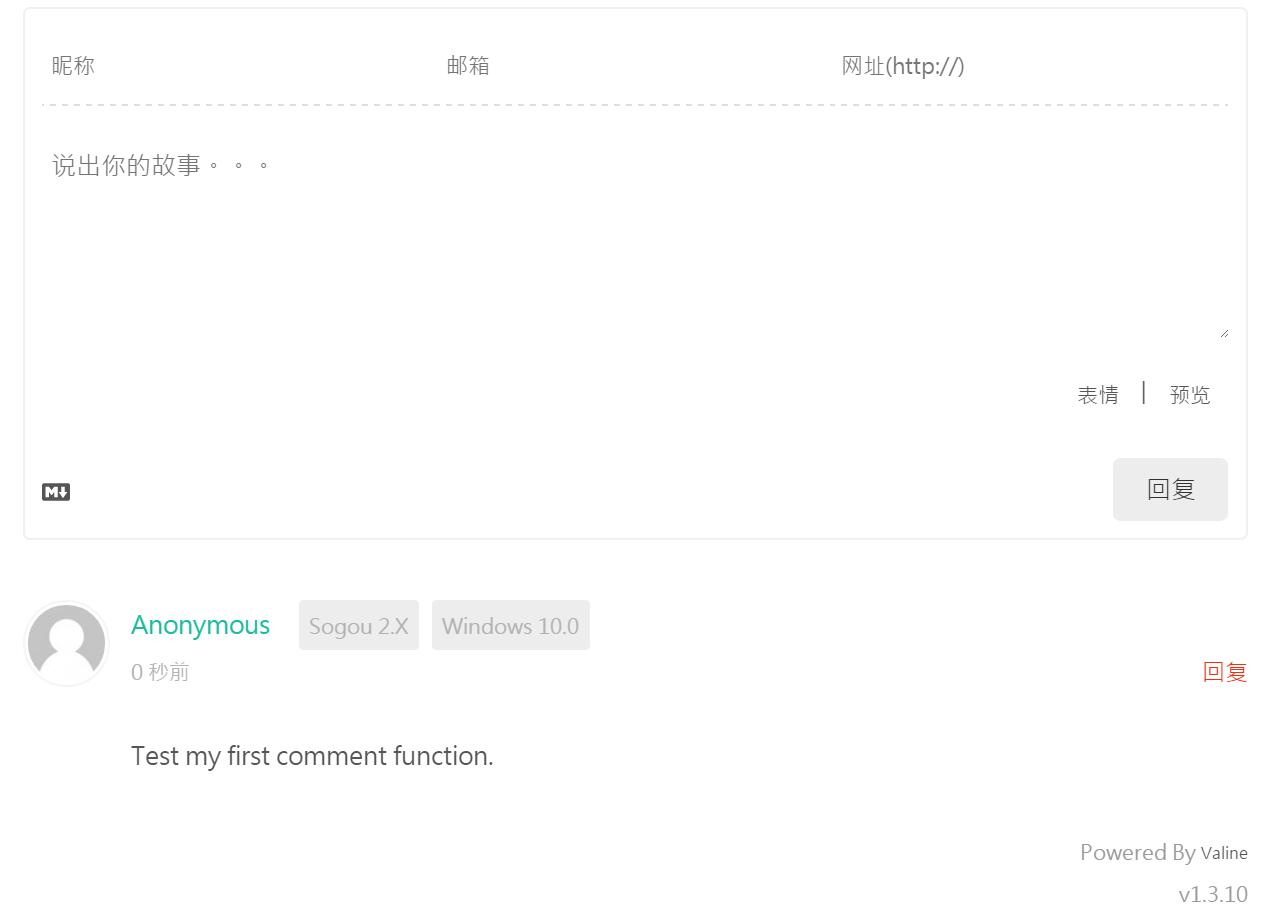Click the Markdown supported icon
Image resolution: width=1263 pixels, height=908 pixels.
point(56,492)
